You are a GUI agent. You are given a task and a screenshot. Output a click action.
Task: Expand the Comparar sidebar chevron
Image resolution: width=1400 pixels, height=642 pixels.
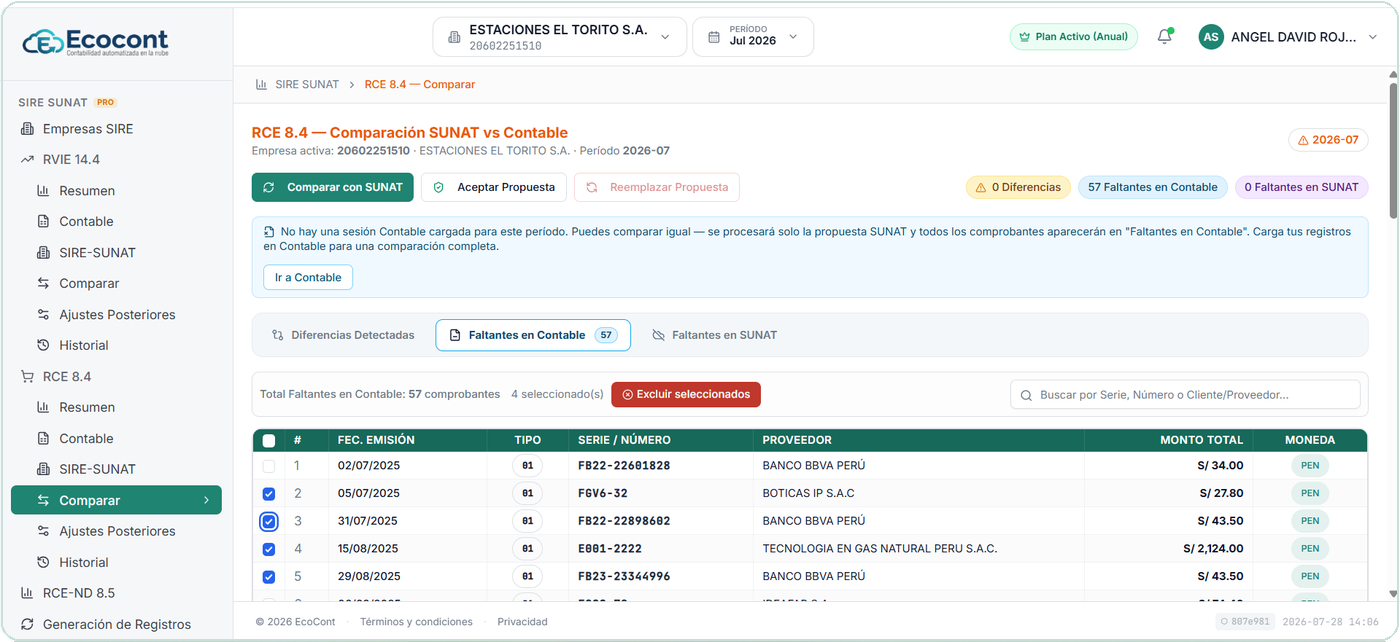(x=206, y=500)
